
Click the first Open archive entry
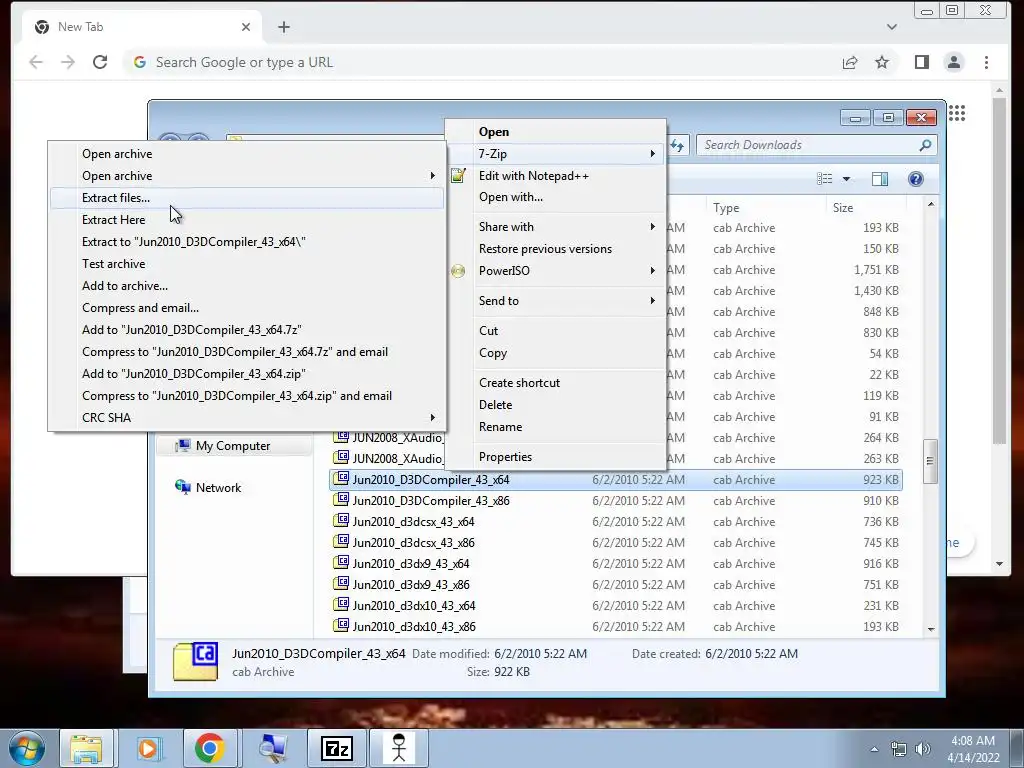pos(247,154)
